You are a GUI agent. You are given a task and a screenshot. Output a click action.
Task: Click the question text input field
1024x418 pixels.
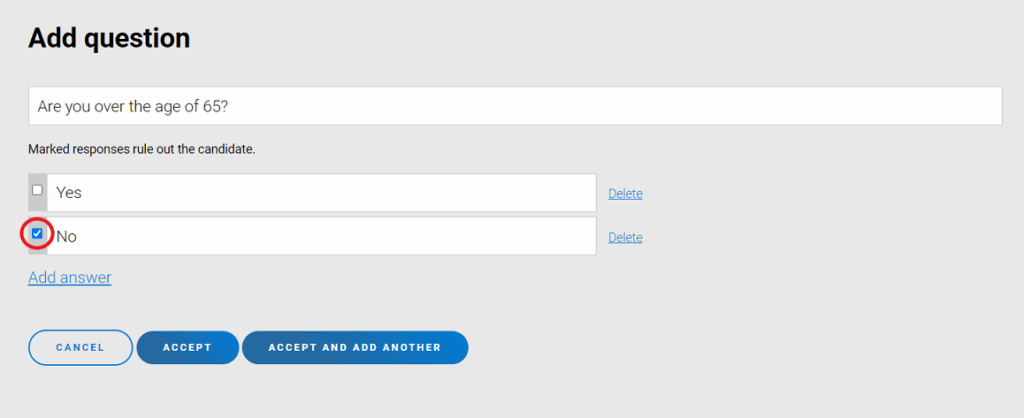pyautogui.click(x=514, y=106)
